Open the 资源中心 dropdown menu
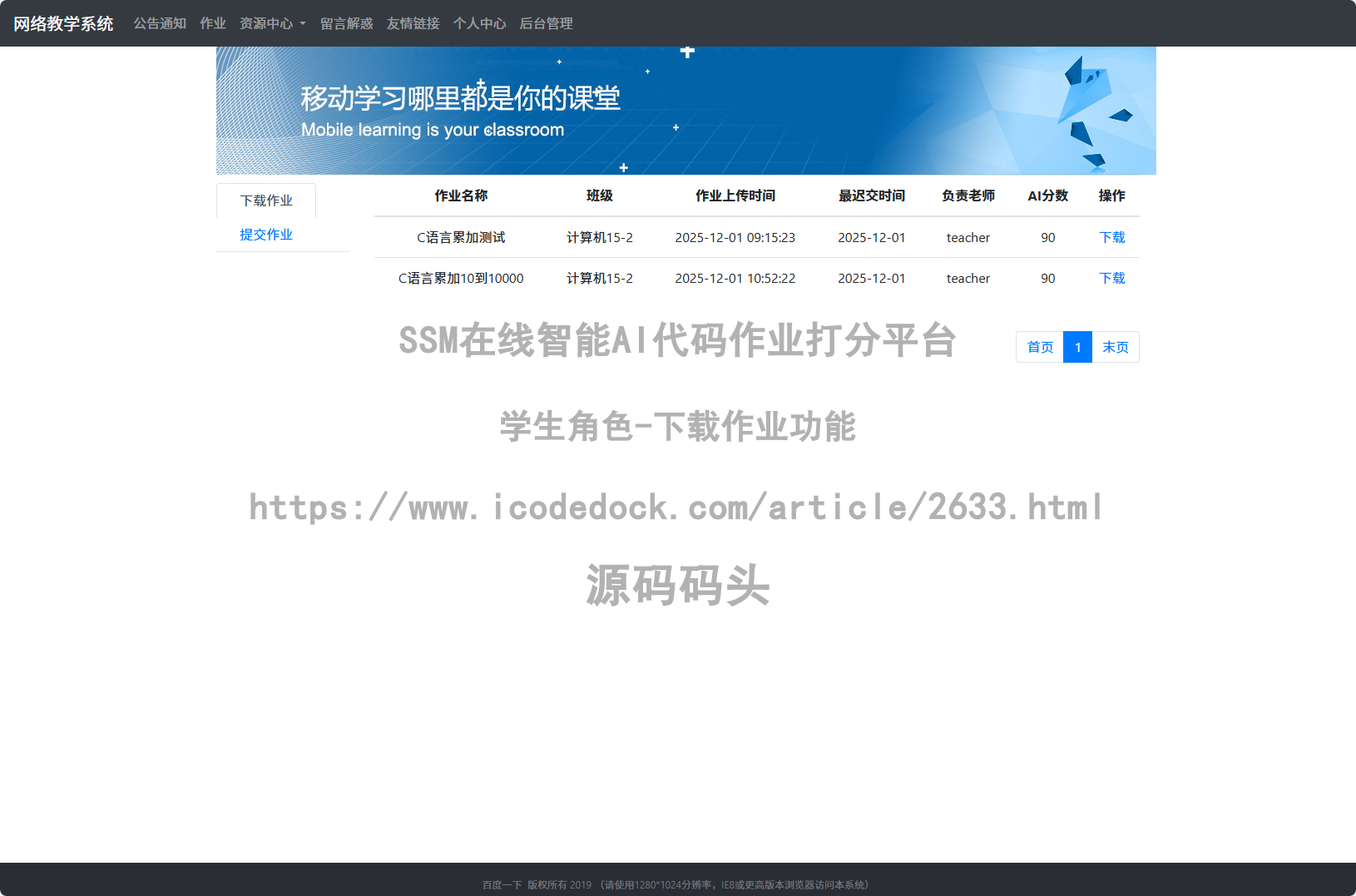Screen dimensions: 1356x896 click(265, 23)
